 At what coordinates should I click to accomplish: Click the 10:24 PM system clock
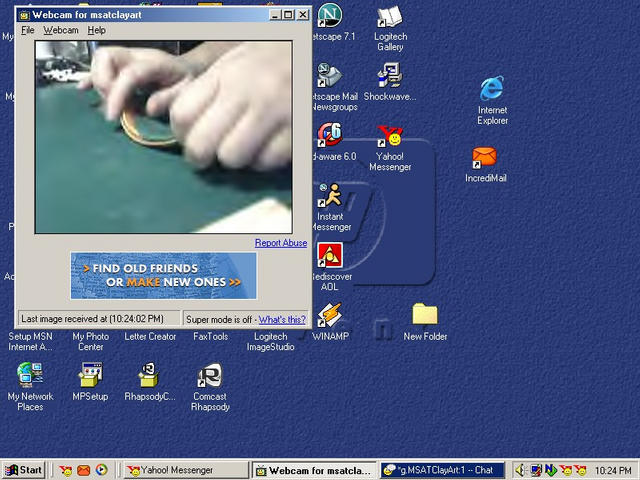click(x=613, y=471)
